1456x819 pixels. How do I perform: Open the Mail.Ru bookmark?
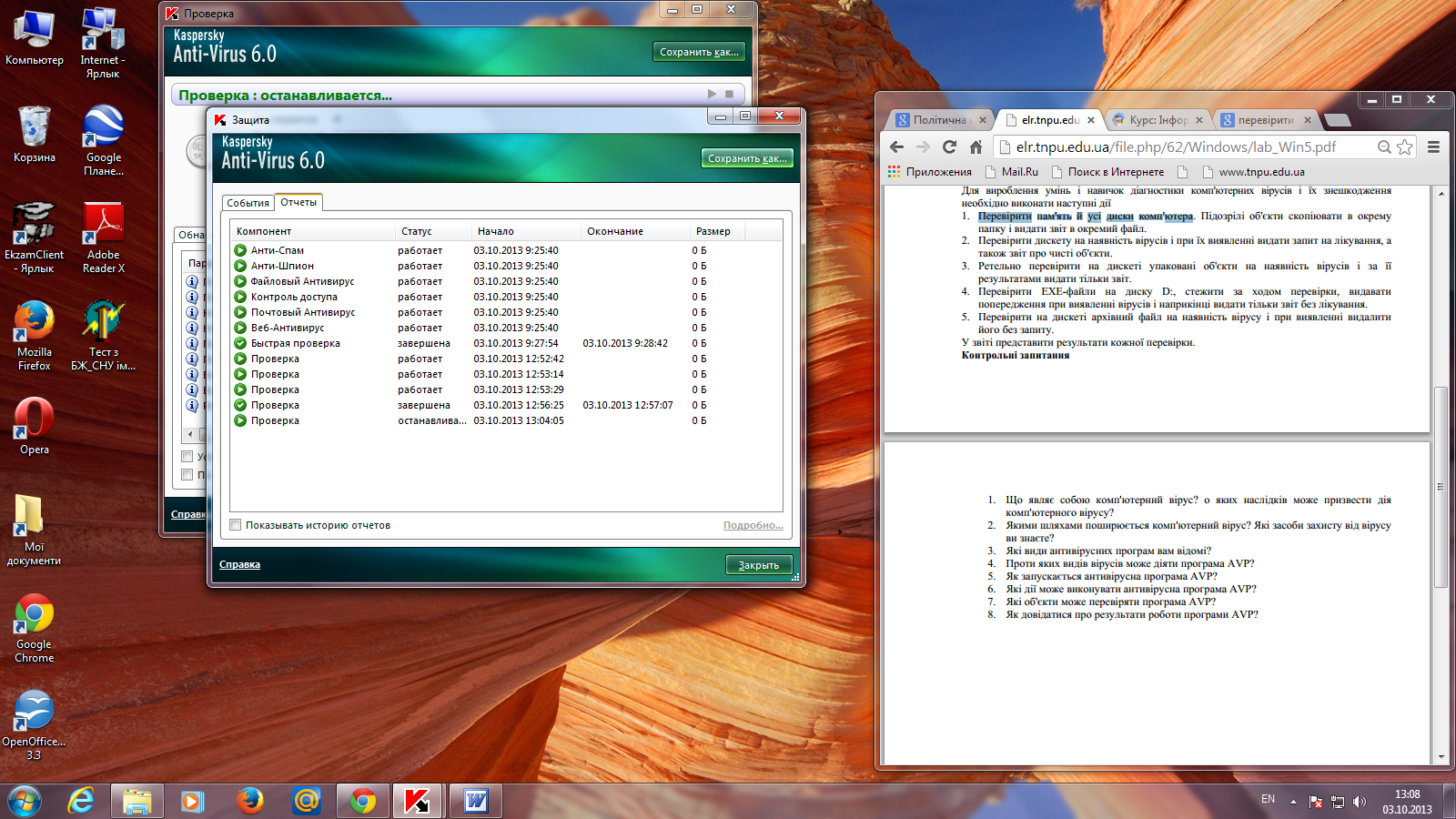[x=1011, y=172]
